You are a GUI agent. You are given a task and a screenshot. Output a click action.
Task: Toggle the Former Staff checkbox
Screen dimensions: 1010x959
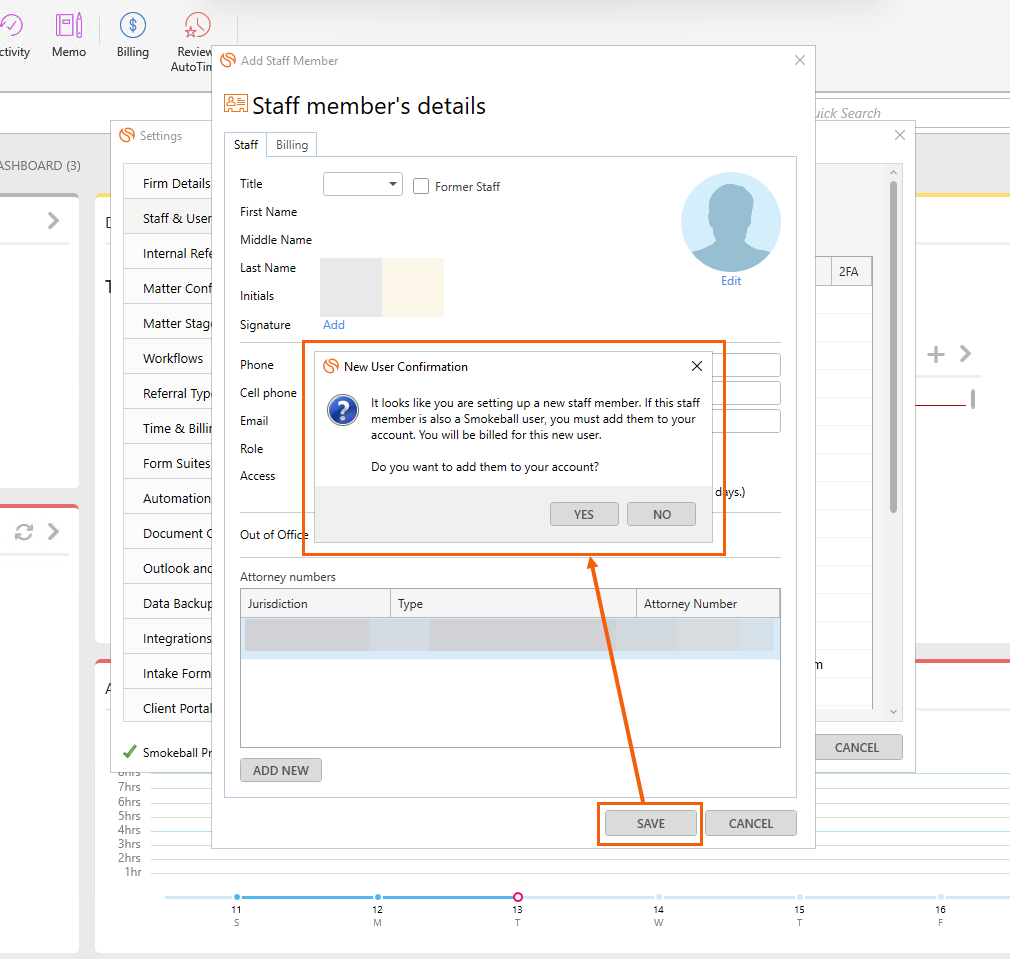[421, 186]
